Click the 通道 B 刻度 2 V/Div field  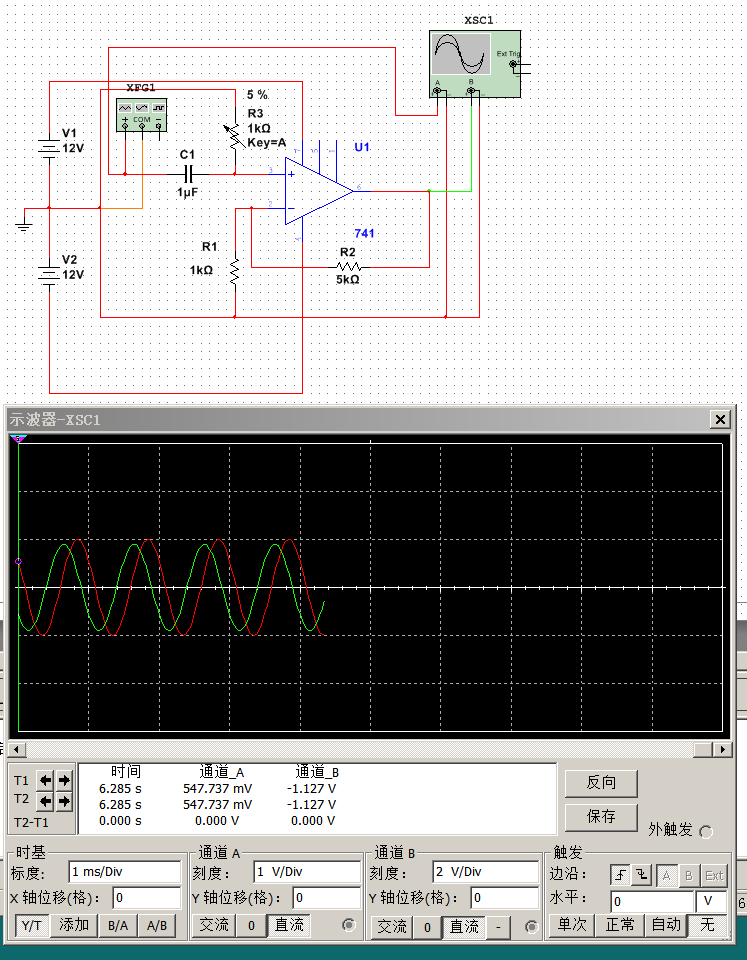485,872
